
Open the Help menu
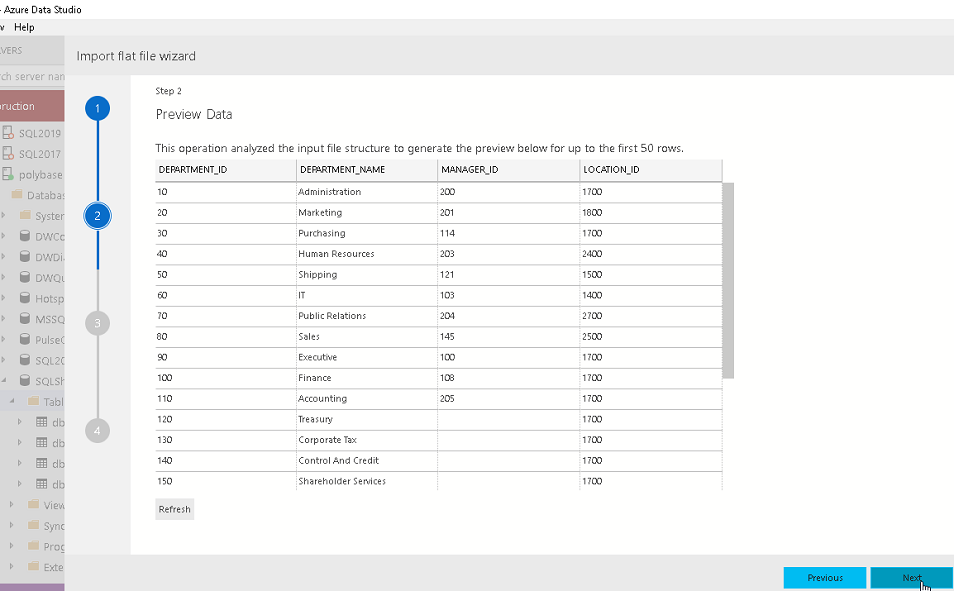tap(24, 27)
